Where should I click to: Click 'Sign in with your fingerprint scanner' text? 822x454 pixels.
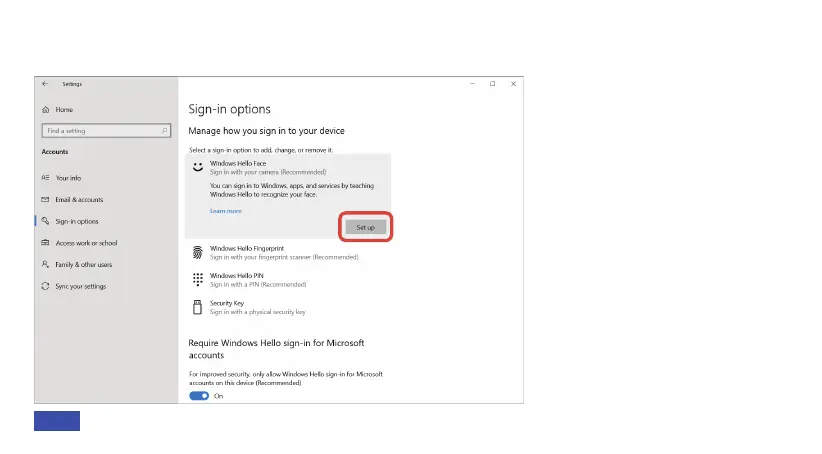tap(261, 257)
